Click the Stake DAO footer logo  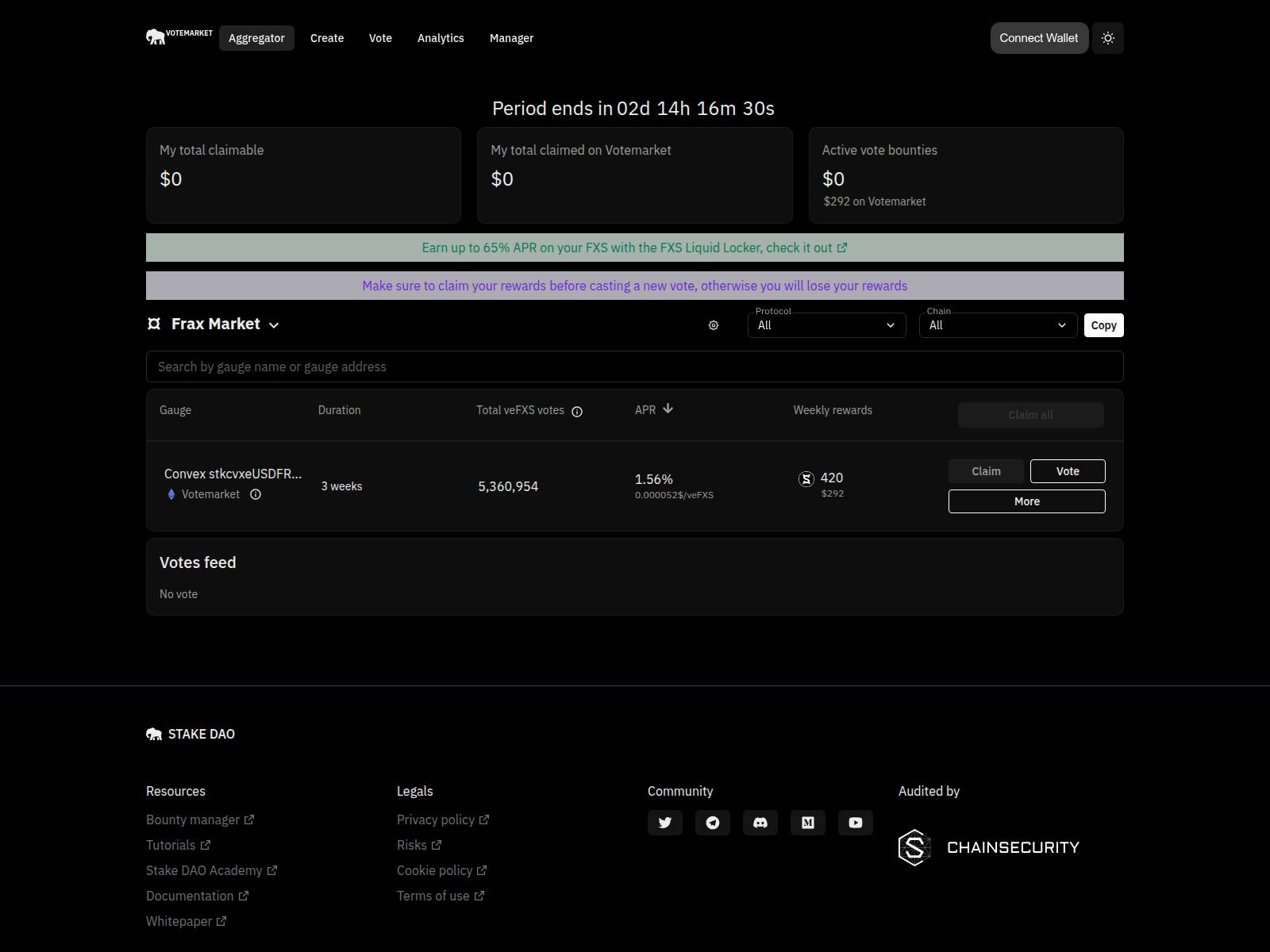click(190, 734)
